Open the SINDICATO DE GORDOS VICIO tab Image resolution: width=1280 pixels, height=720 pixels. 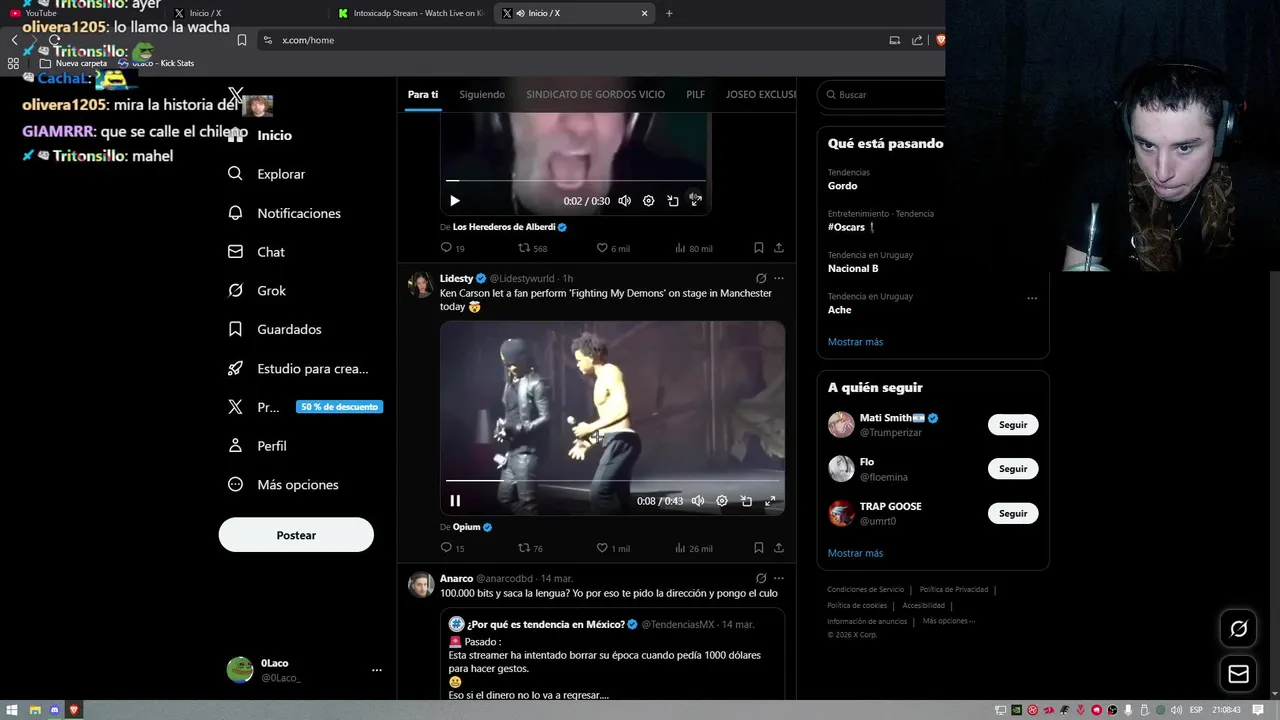coord(595,94)
